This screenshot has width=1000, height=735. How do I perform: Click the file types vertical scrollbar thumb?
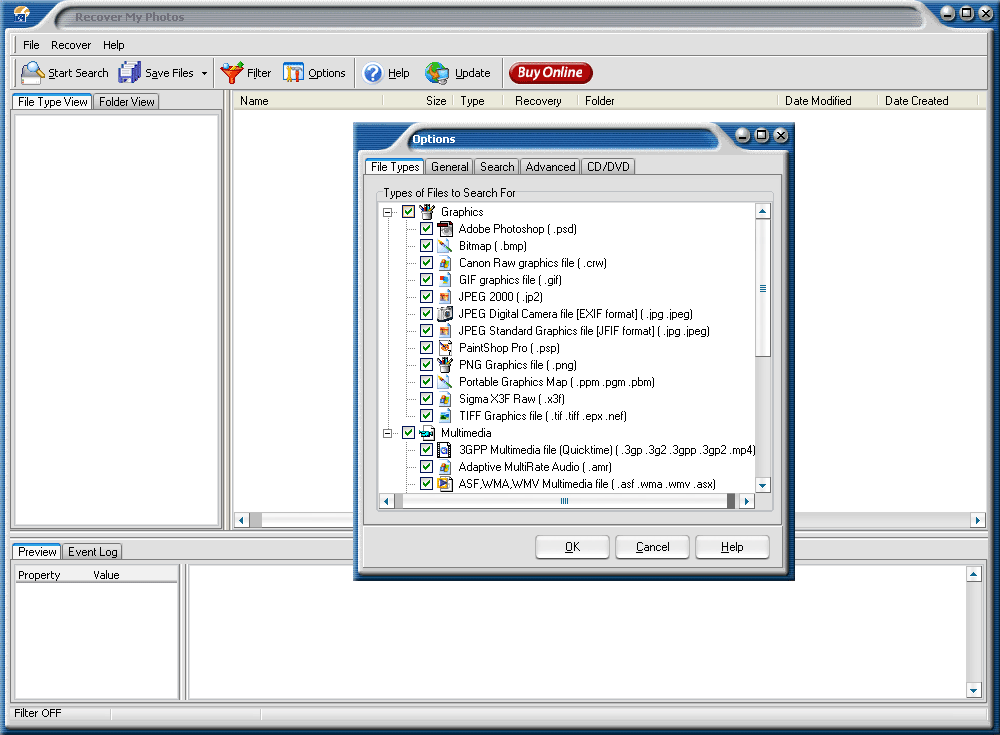[x=763, y=288]
